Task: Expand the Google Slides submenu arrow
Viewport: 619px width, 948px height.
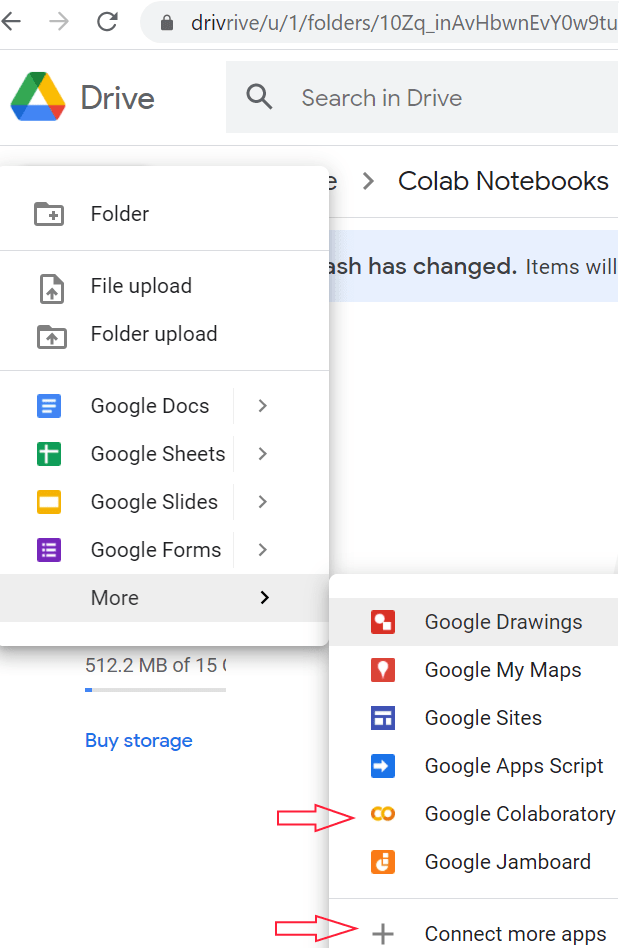Action: pyautogui.click(x=262, y=501)
